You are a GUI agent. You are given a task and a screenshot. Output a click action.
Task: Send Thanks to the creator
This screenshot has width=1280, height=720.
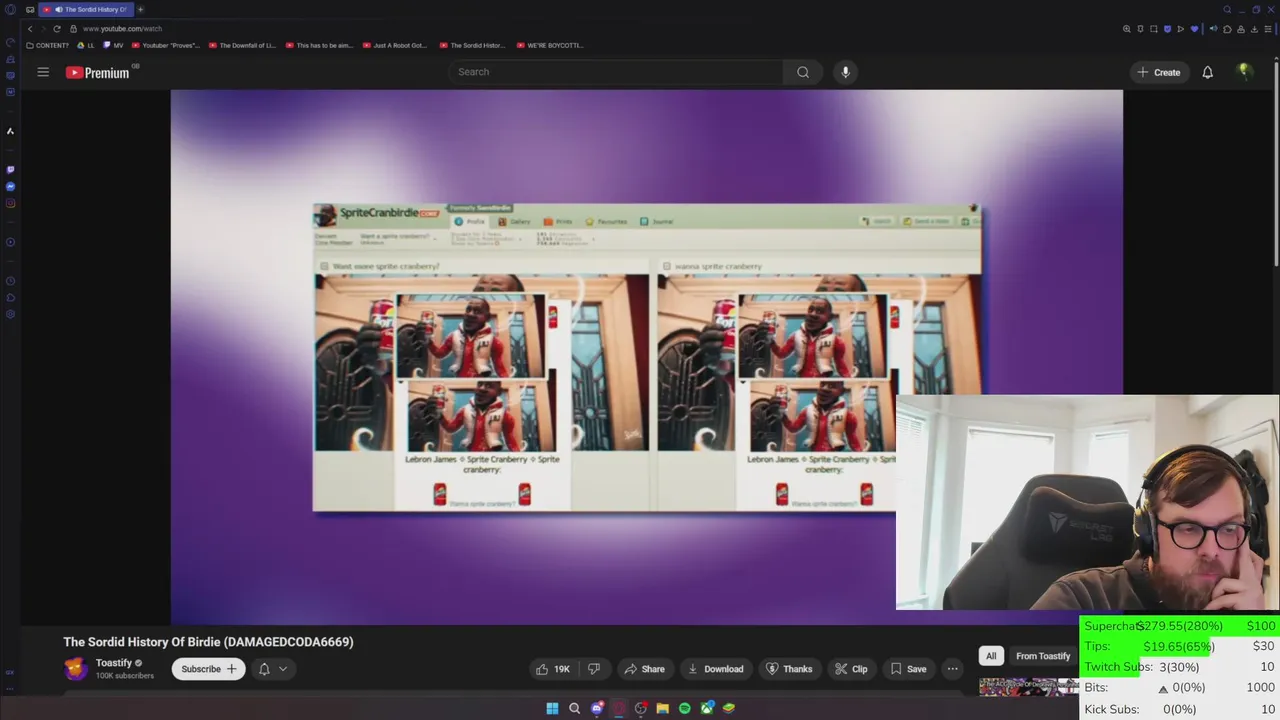(789, 669)
